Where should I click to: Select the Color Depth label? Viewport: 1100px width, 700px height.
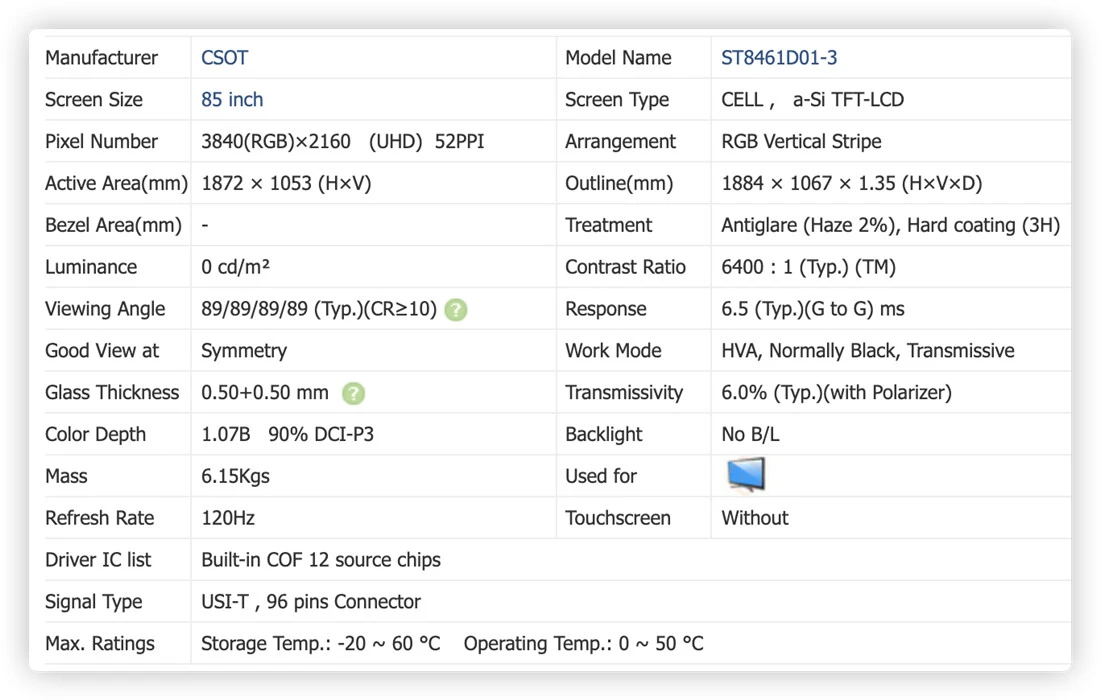tap(95, 435)
